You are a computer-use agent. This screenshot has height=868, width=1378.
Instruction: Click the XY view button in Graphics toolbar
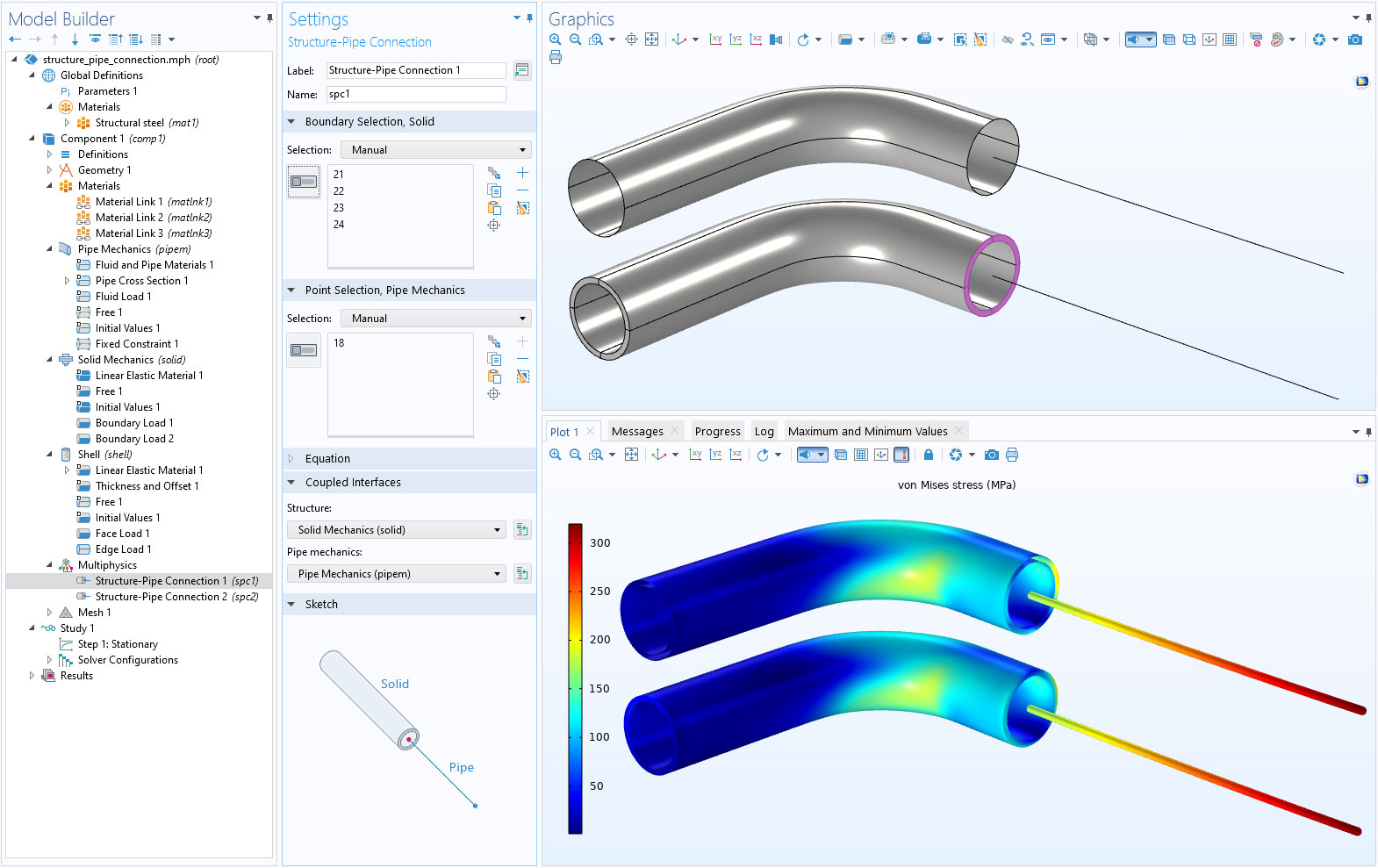pyautogui.click(x=715, y=39)
